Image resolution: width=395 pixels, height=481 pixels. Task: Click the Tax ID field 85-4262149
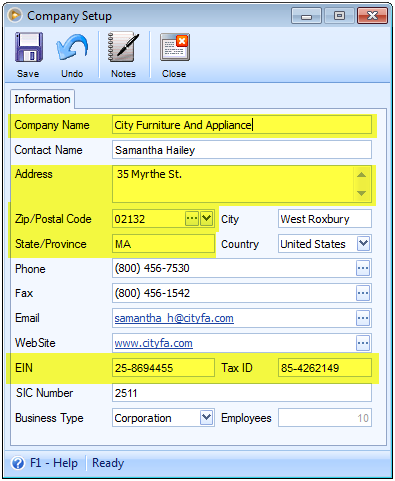click(x=325, y=368)
